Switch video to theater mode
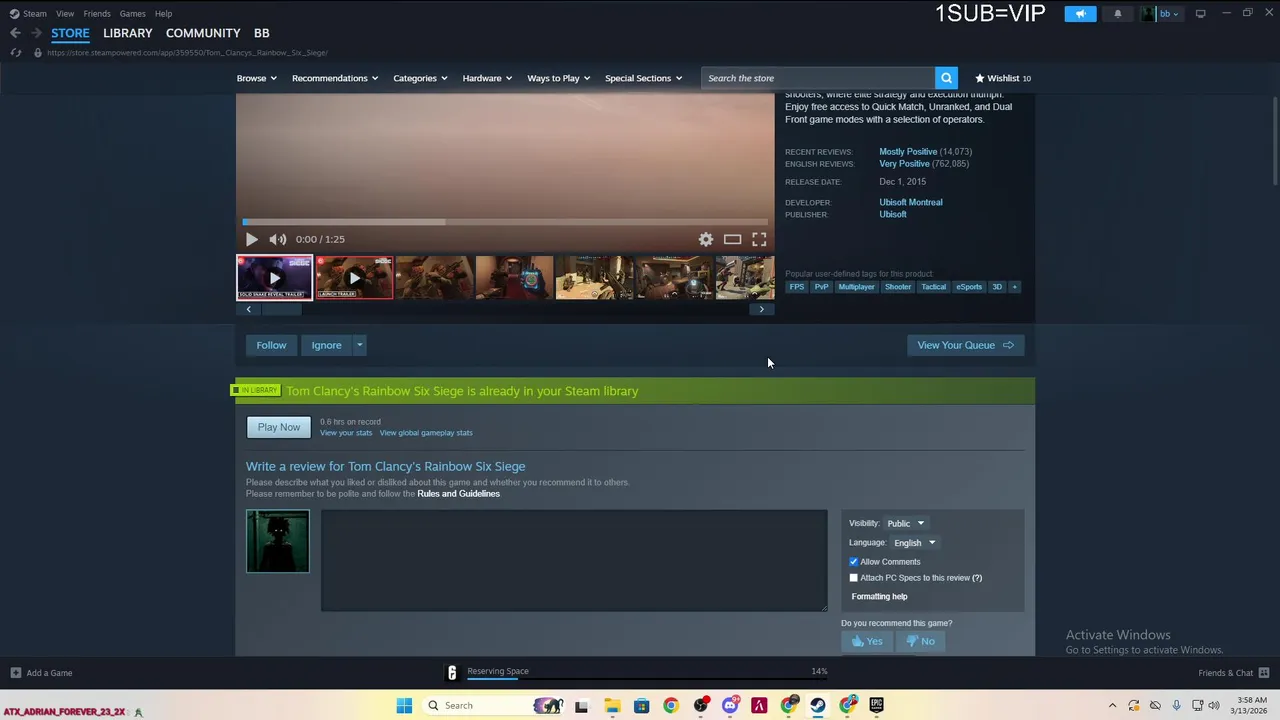Viewport: 1280px width, 720px height. point(732,239)
